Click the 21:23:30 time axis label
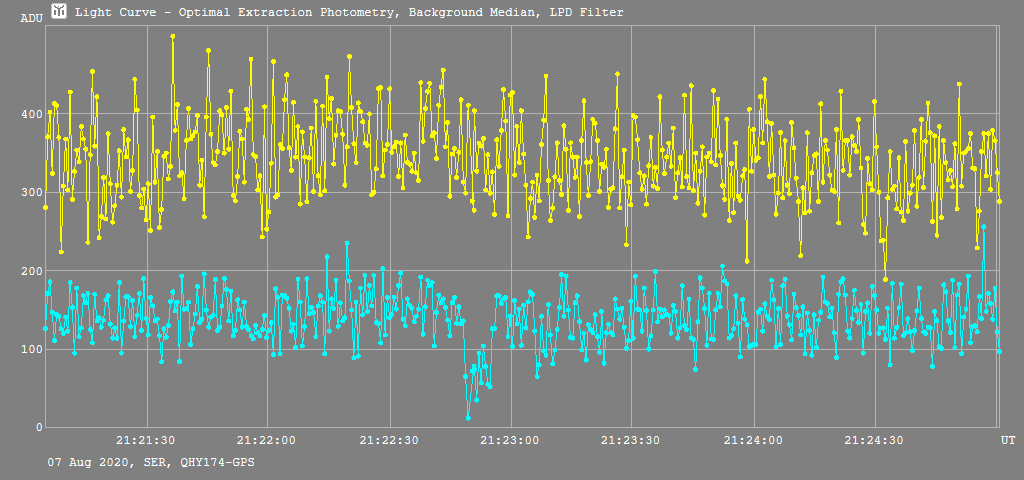This screenshot has height=480, width=1024. tap(632, 440)
